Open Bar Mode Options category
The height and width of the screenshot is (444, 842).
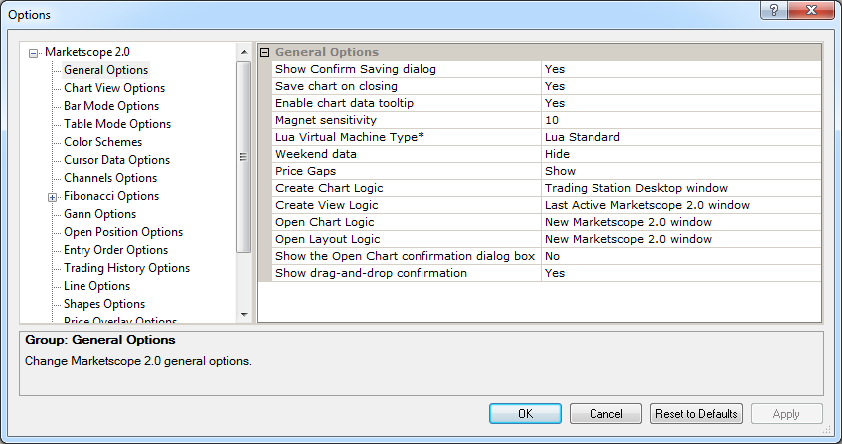(x=111, y=106)
